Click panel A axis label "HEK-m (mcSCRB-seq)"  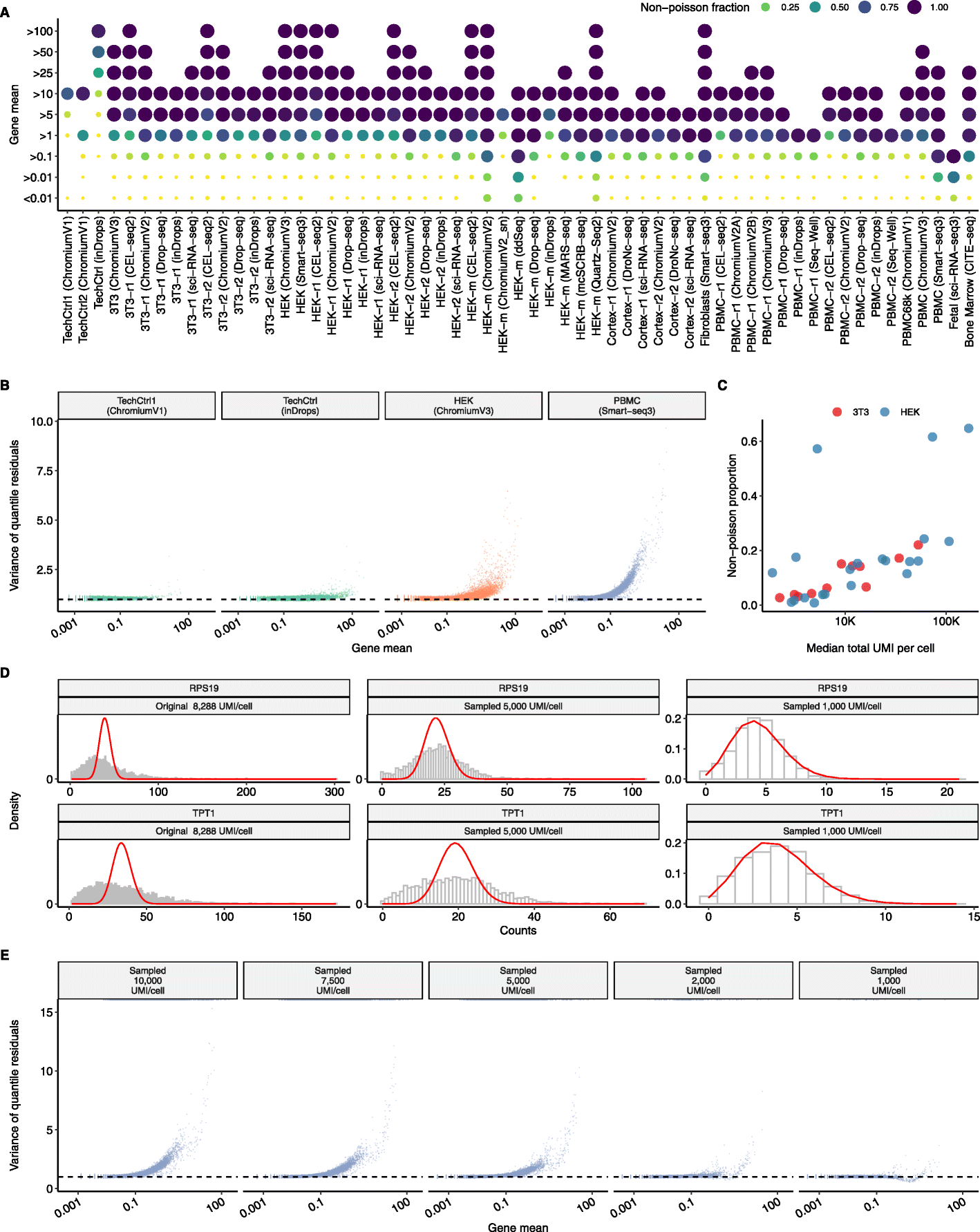(581, 278)
